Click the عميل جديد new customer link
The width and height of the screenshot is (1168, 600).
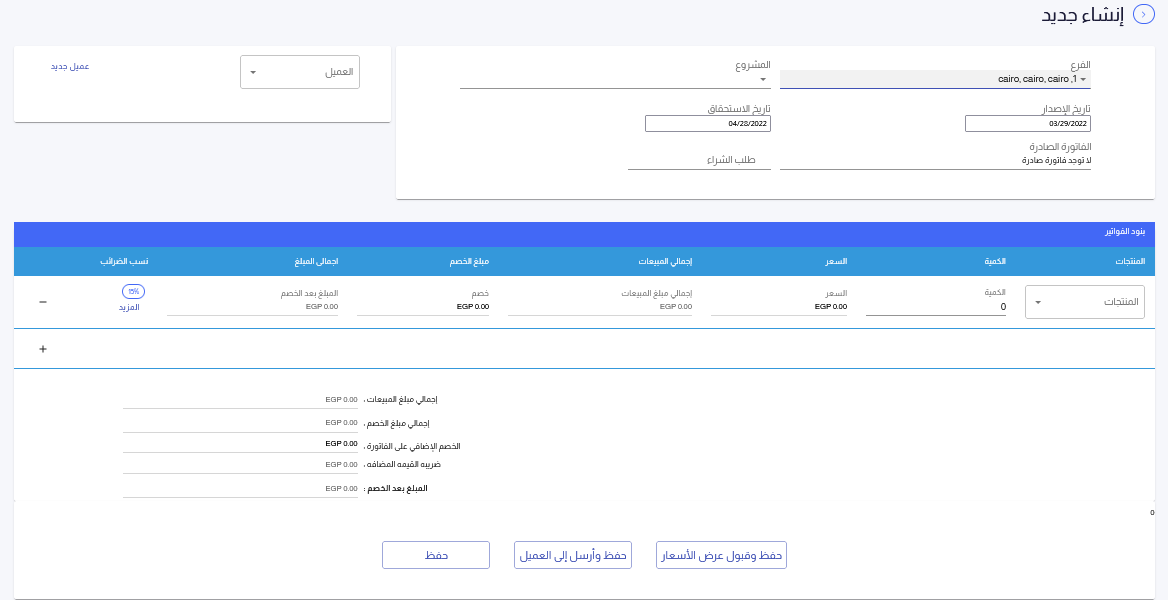coord(70,66)
